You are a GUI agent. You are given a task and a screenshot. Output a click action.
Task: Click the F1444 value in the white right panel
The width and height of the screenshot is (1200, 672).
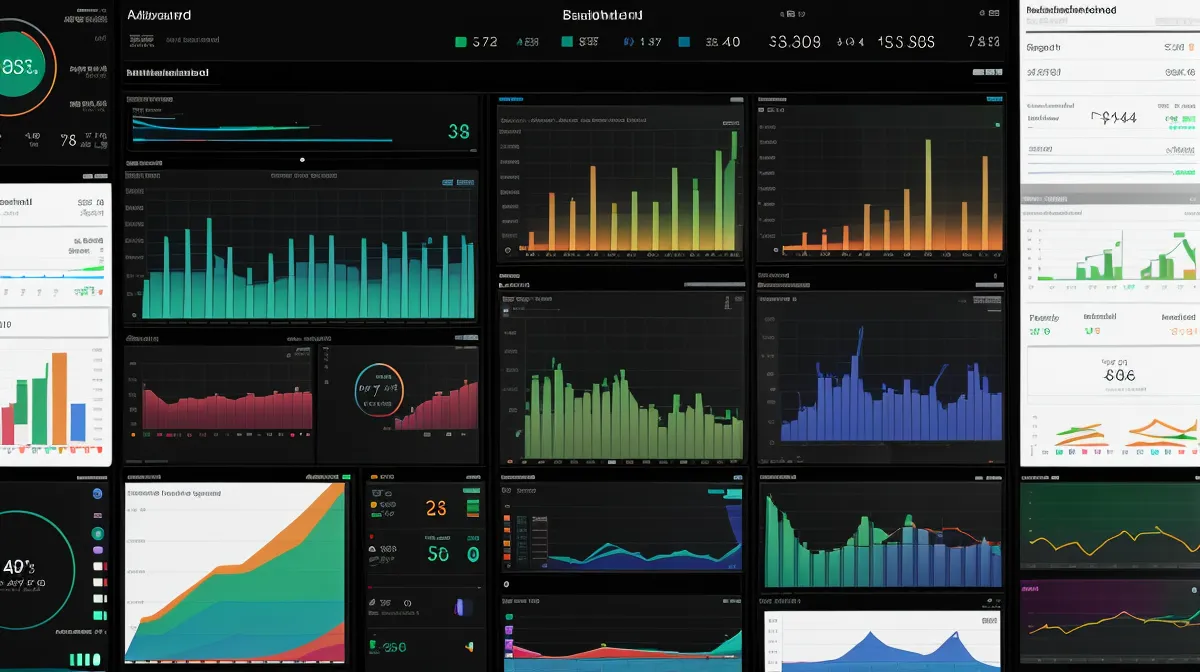1113,118
